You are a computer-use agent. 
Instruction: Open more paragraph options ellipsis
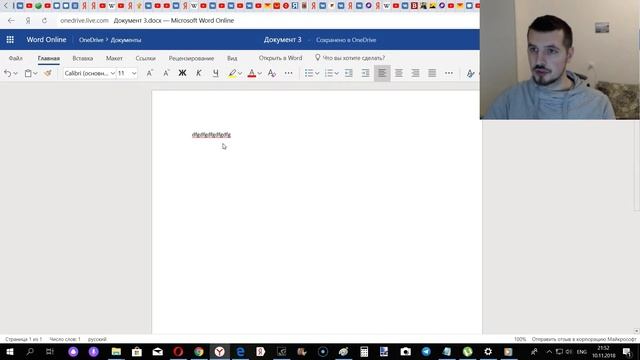pyautogui.click(x=449, y=73)
